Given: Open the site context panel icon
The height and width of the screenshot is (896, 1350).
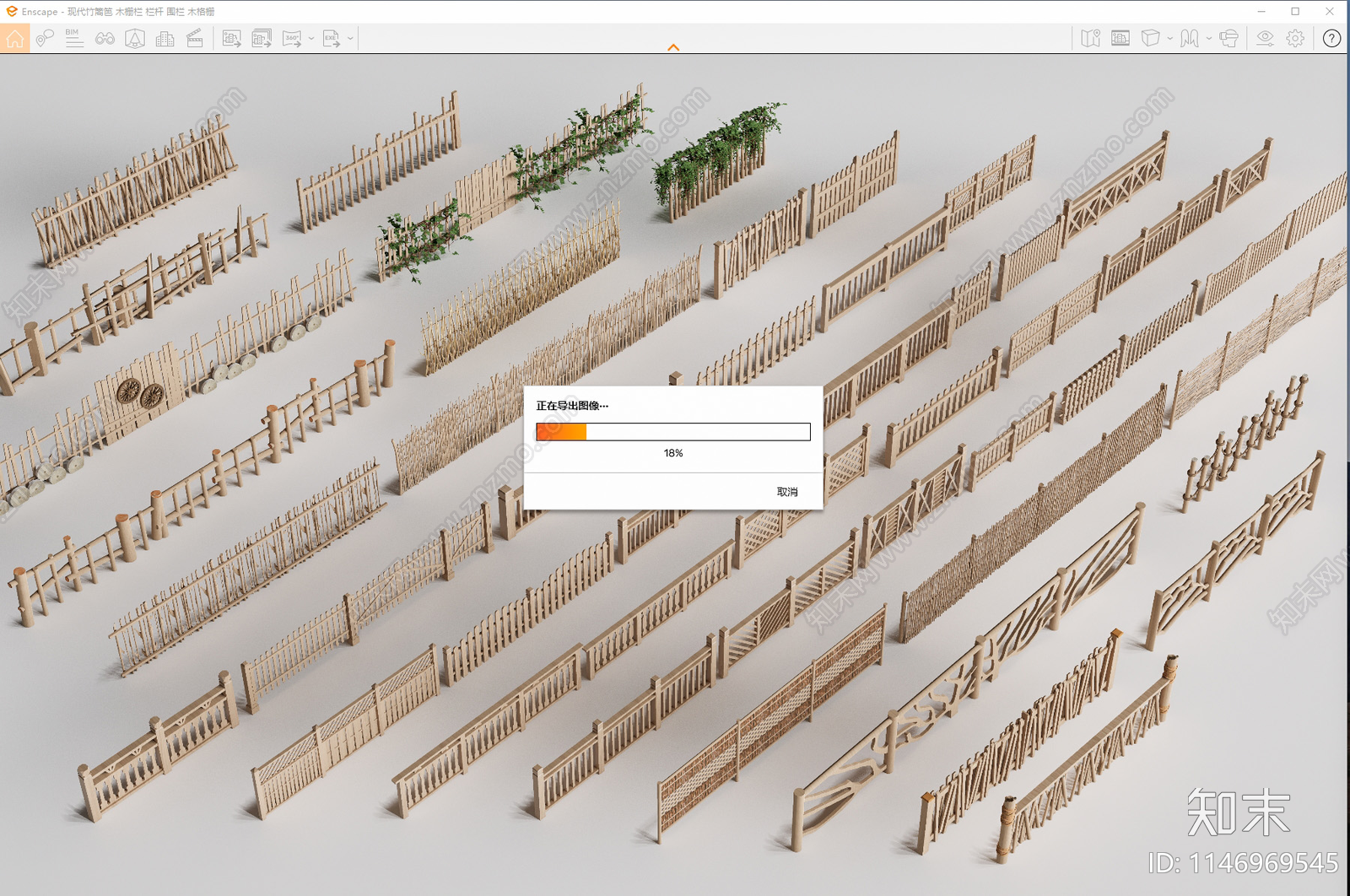Looking at the screenshot, I should click(1120, 38).
